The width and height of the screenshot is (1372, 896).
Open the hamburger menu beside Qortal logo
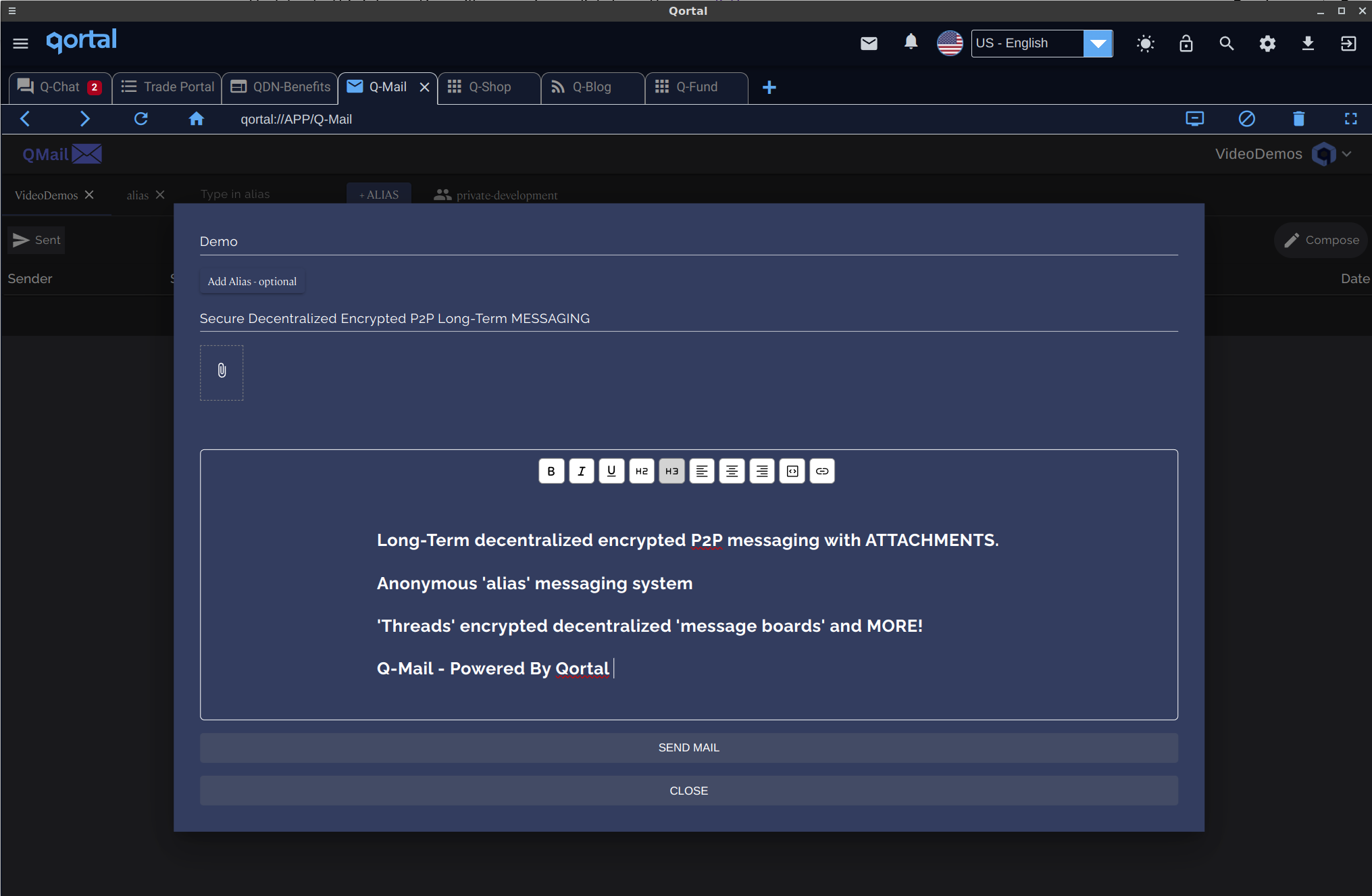20,43
